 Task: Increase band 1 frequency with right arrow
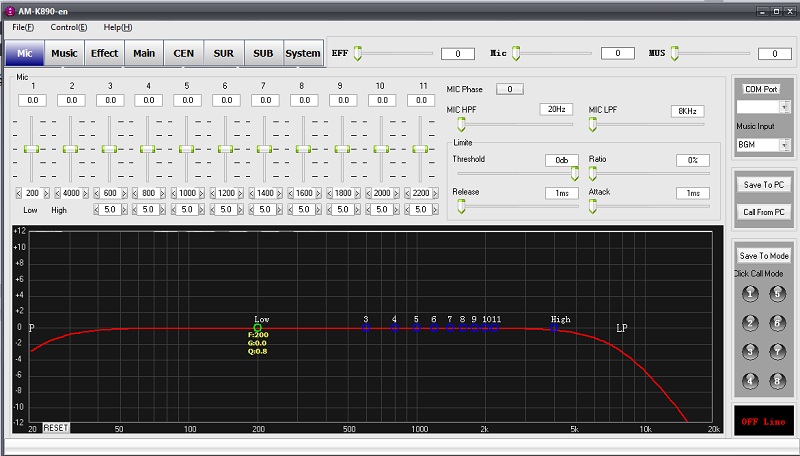click(x=47, y=193)
